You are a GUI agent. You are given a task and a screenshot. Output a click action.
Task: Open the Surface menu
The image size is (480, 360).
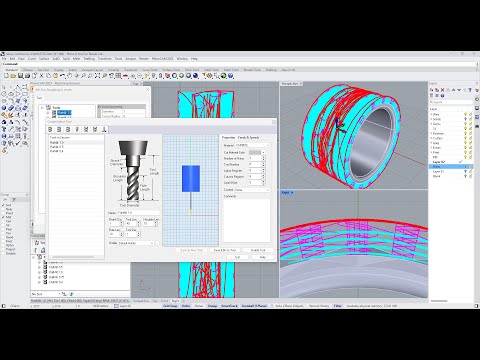coord(44,59)
